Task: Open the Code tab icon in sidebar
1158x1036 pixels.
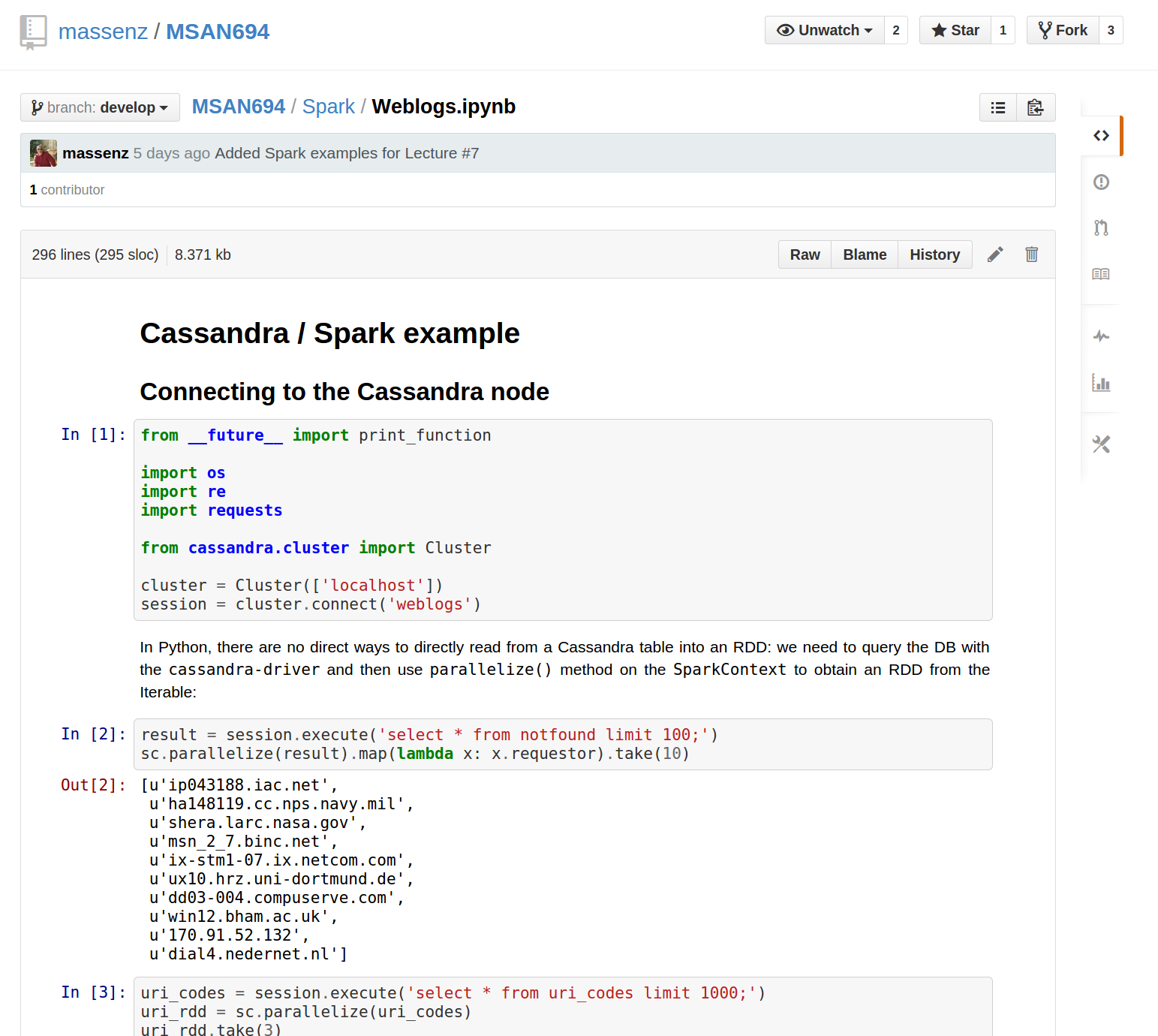Action: click(1101, 136)
